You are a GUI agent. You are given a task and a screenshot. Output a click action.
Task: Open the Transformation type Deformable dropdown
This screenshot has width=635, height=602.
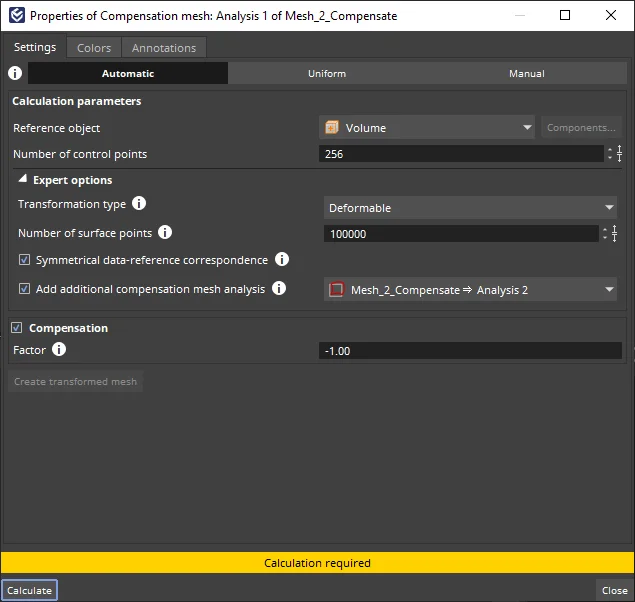470,208
